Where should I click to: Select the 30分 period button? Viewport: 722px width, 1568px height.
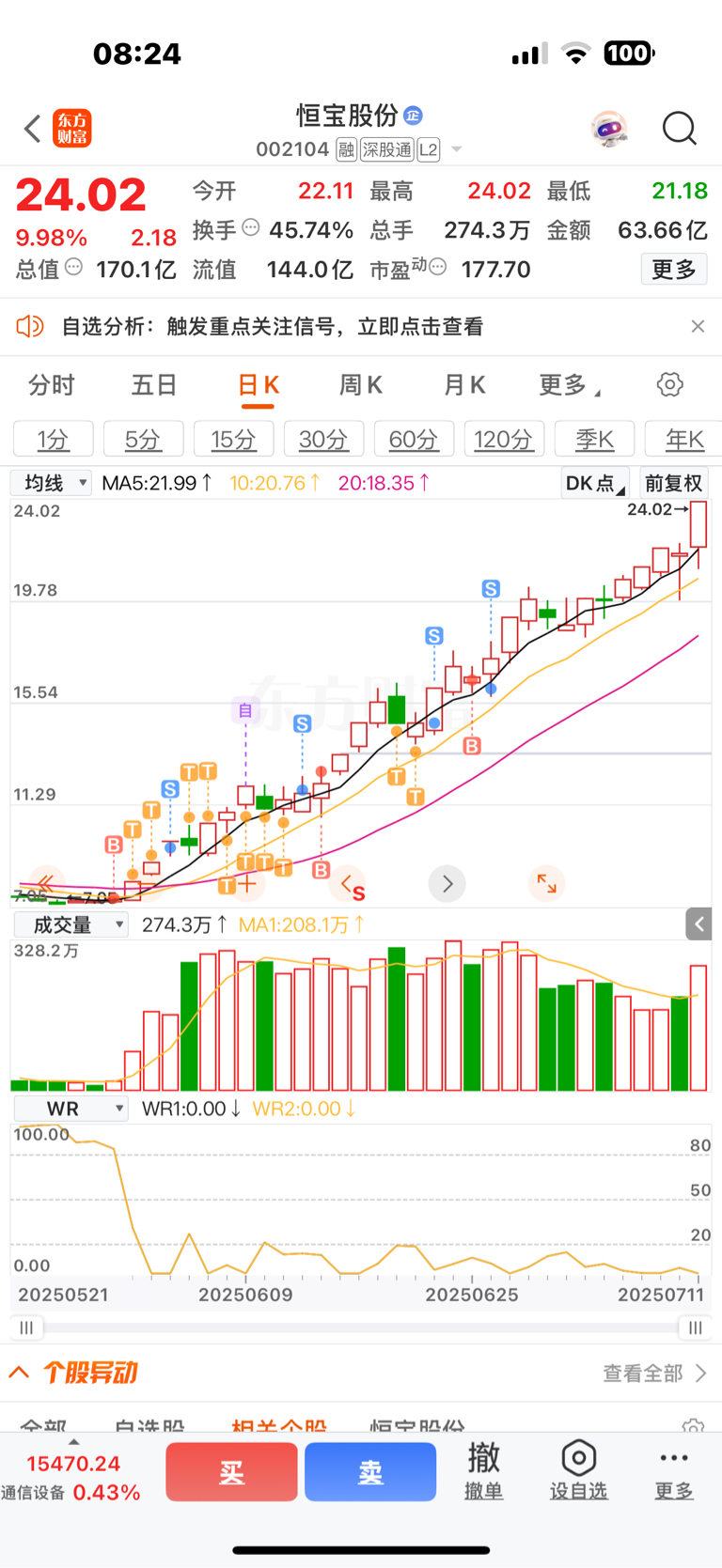click(x=324, y=439)
